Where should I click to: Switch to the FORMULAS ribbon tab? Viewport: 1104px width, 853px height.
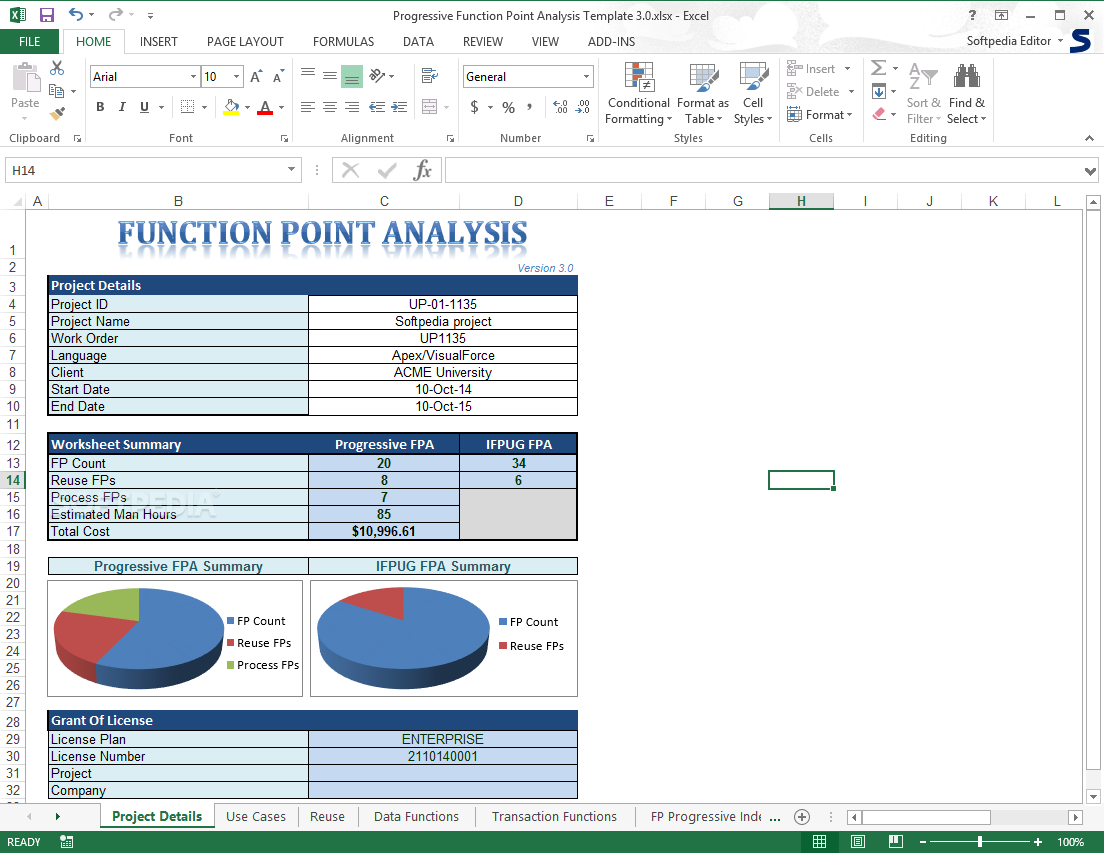click(344, 42)
